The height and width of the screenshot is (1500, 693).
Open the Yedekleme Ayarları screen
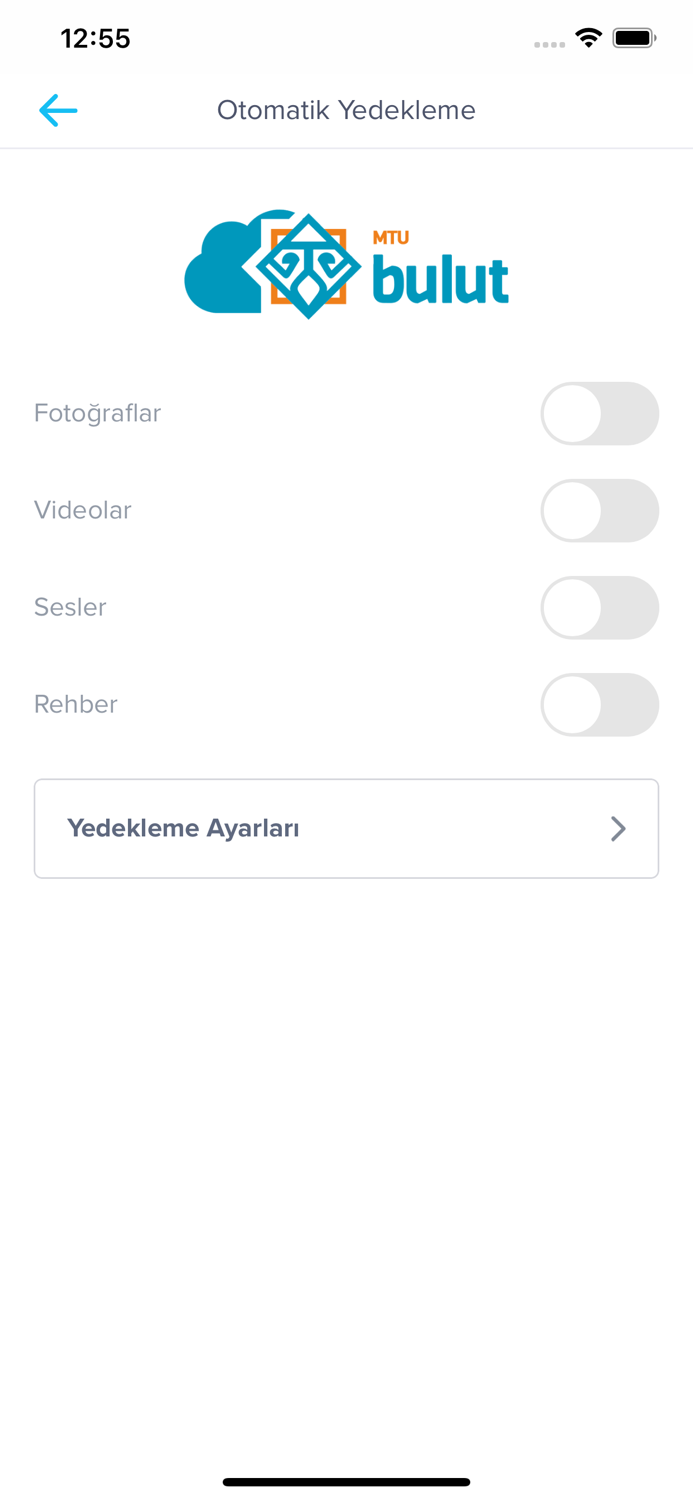346,828
